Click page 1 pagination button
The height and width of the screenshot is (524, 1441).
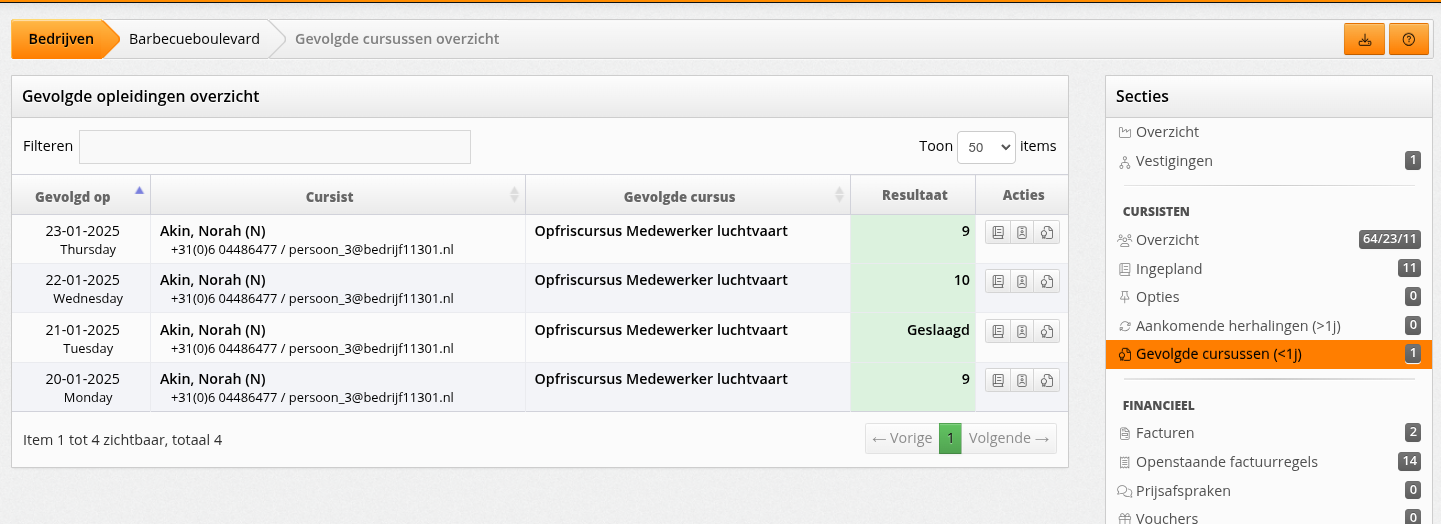(950, 438)
